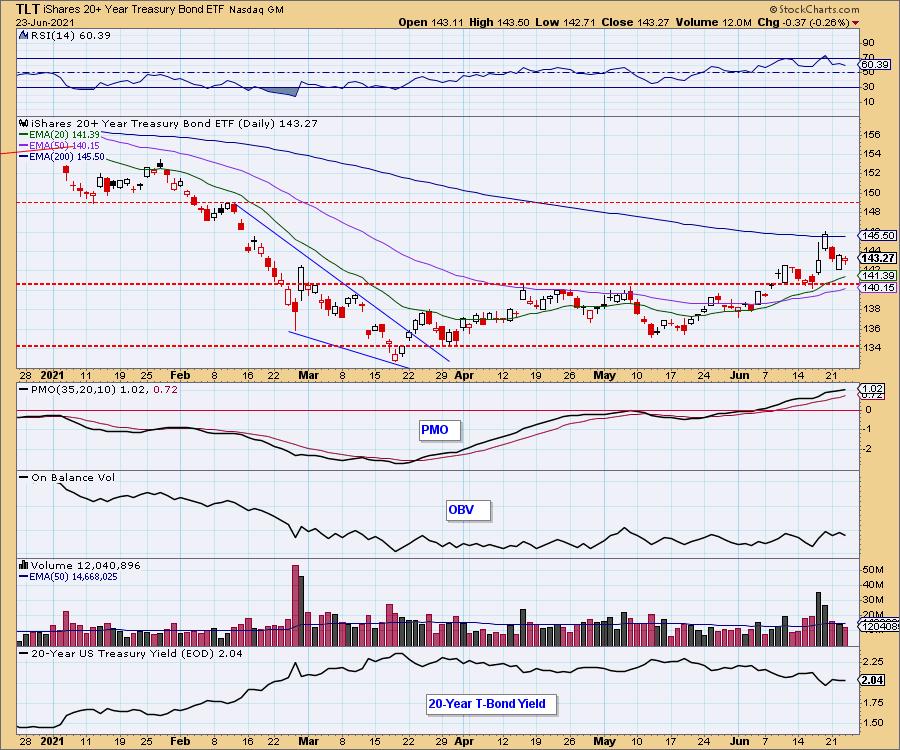The height and width of the screenshot is (750, 900).
Task: Click the 2.04 yield value tag
Action: click(873, 680)
